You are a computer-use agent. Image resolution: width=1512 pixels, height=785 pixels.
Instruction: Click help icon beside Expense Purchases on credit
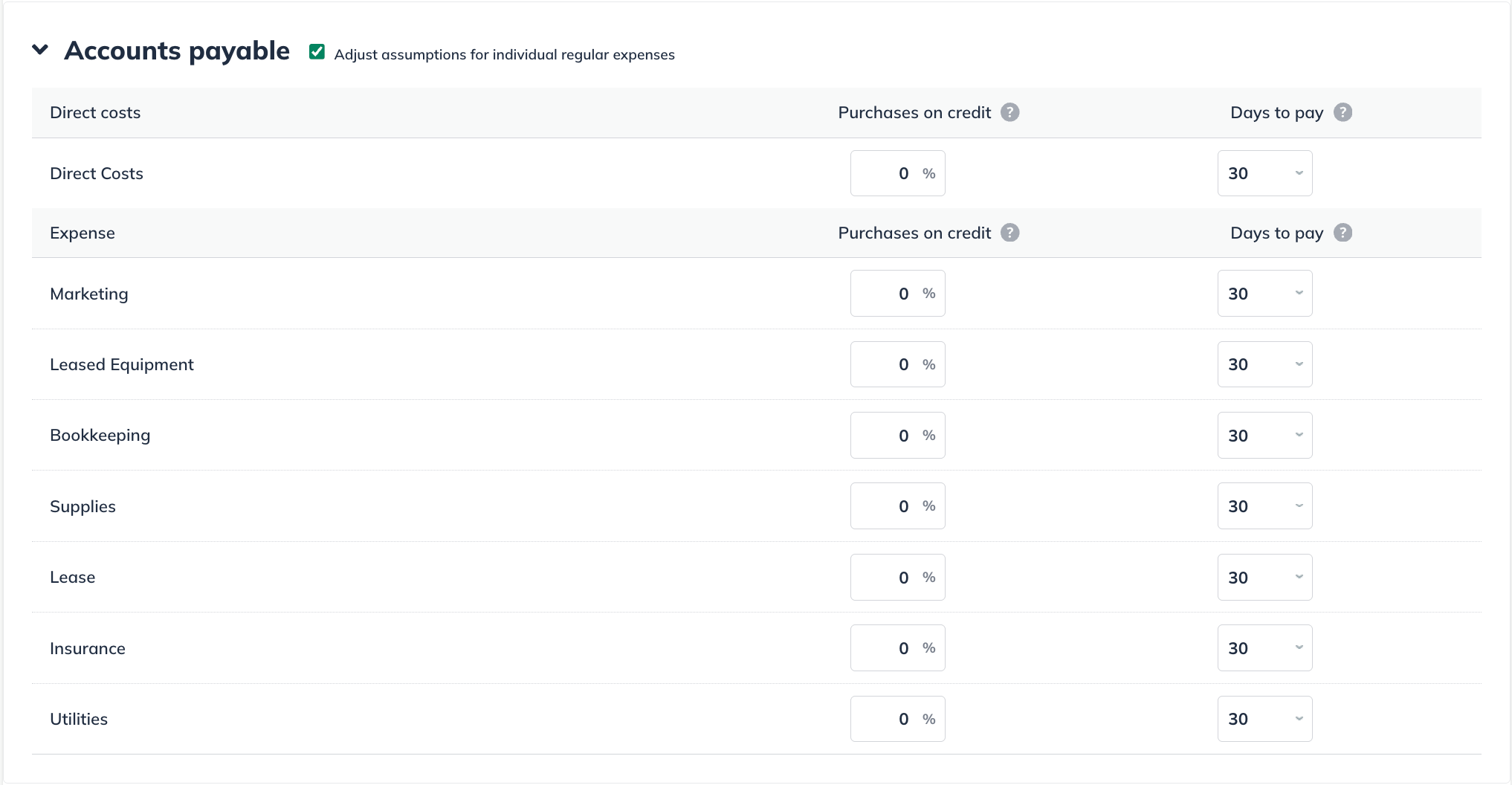tap(1009, 233)
